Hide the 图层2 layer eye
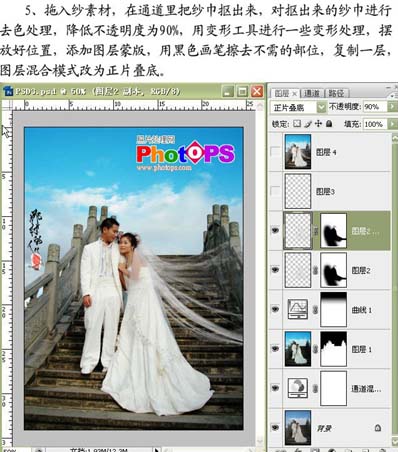Screen dimensions: 398x452 tap(275, 270)
